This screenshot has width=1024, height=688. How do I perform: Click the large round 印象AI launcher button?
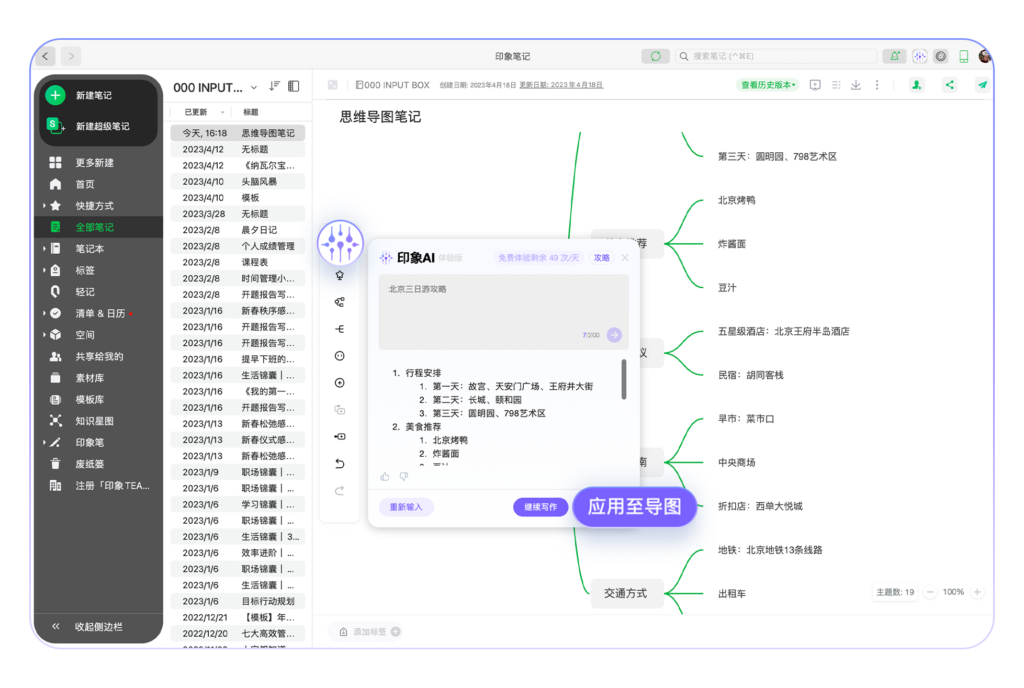pos(340,242)
